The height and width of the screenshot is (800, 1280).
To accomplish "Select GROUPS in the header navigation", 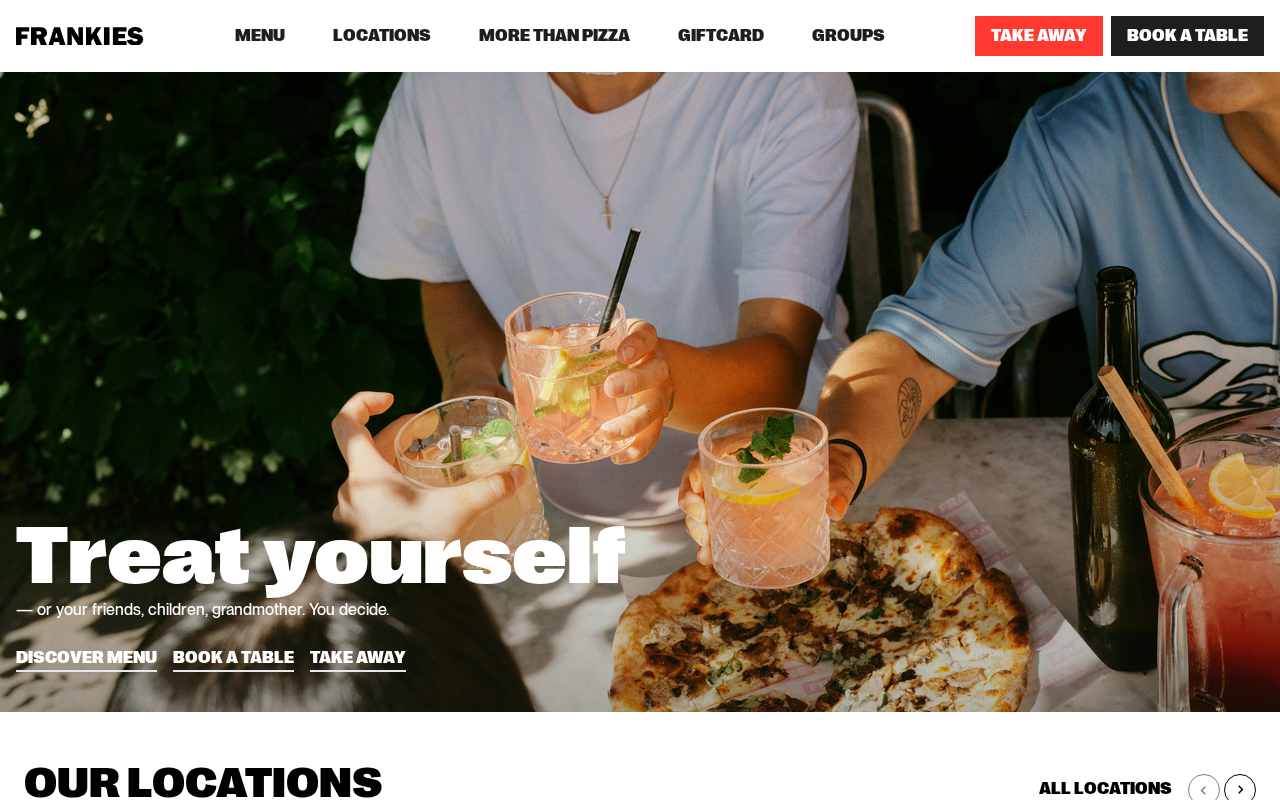I will (848, 36).
